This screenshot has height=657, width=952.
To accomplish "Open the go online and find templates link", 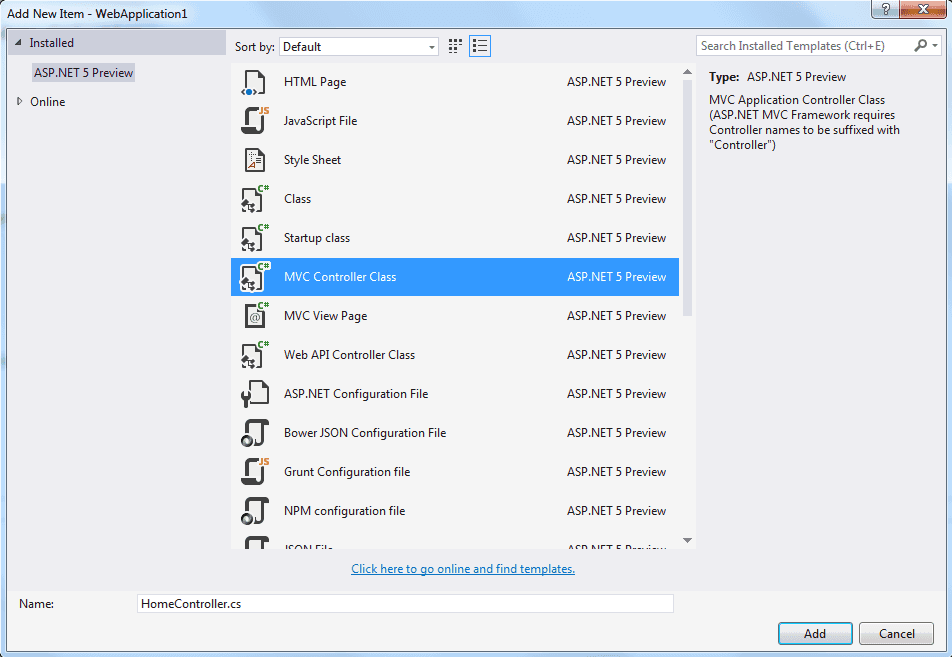I will (463, 569).
